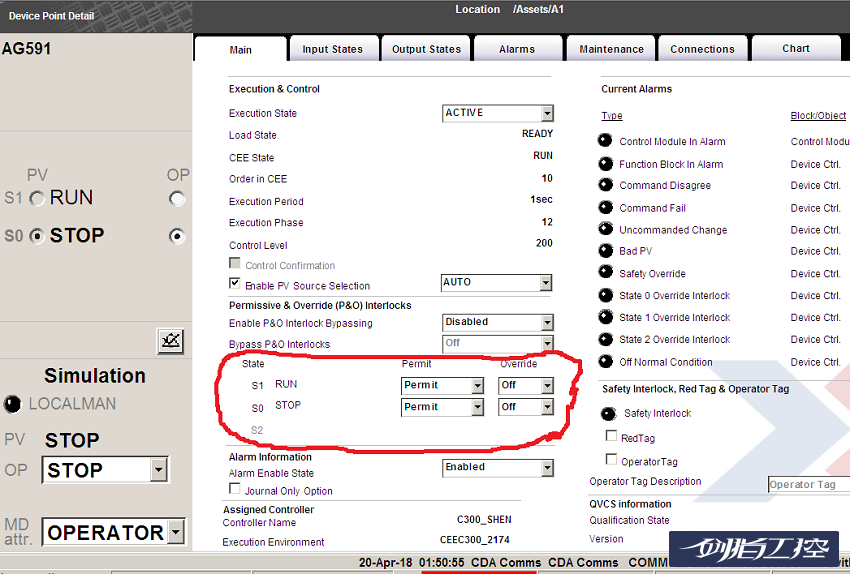Enable the RedTag checkbox
This screenshot has width=850, height=574.
point(612,437)
